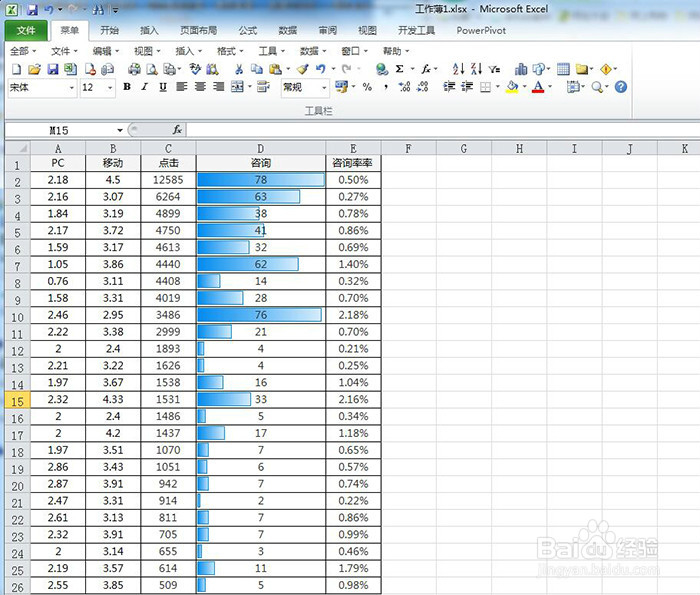
Task: Toggle Wrap Text icon
Action: (263, 87)
